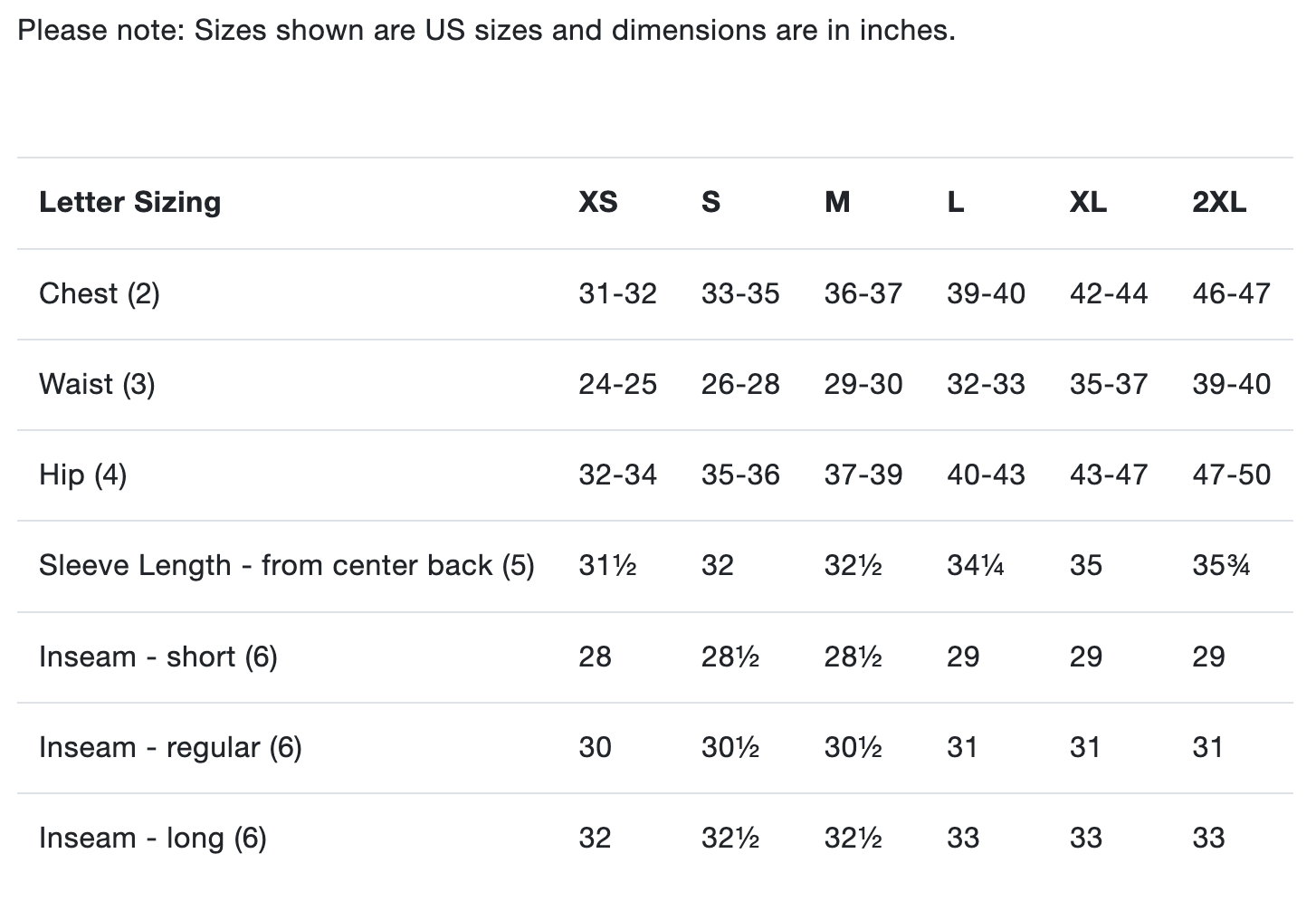Screen dimensions: 1316x911
Task: Select chest value 42-44 for XL
Action: coord(1108,293)
